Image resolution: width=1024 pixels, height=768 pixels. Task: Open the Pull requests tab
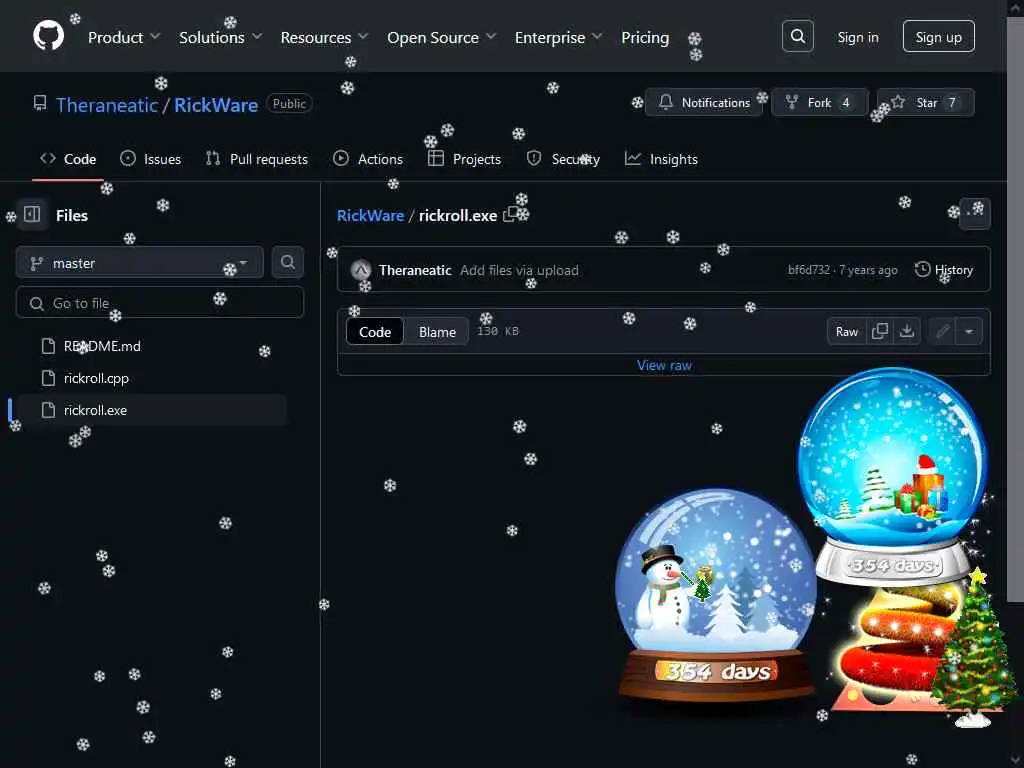tap(257, 159)
